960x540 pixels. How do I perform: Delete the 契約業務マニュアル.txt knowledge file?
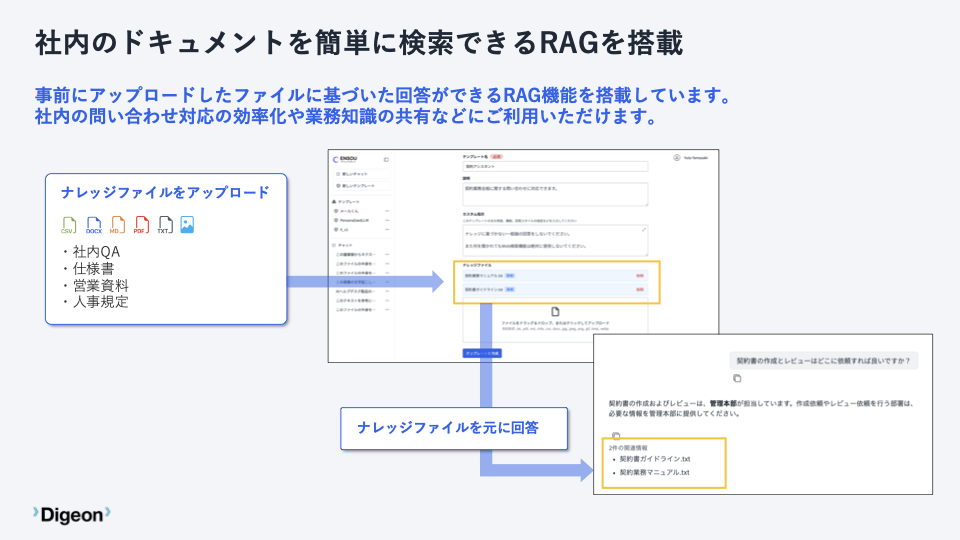point(639,276)
